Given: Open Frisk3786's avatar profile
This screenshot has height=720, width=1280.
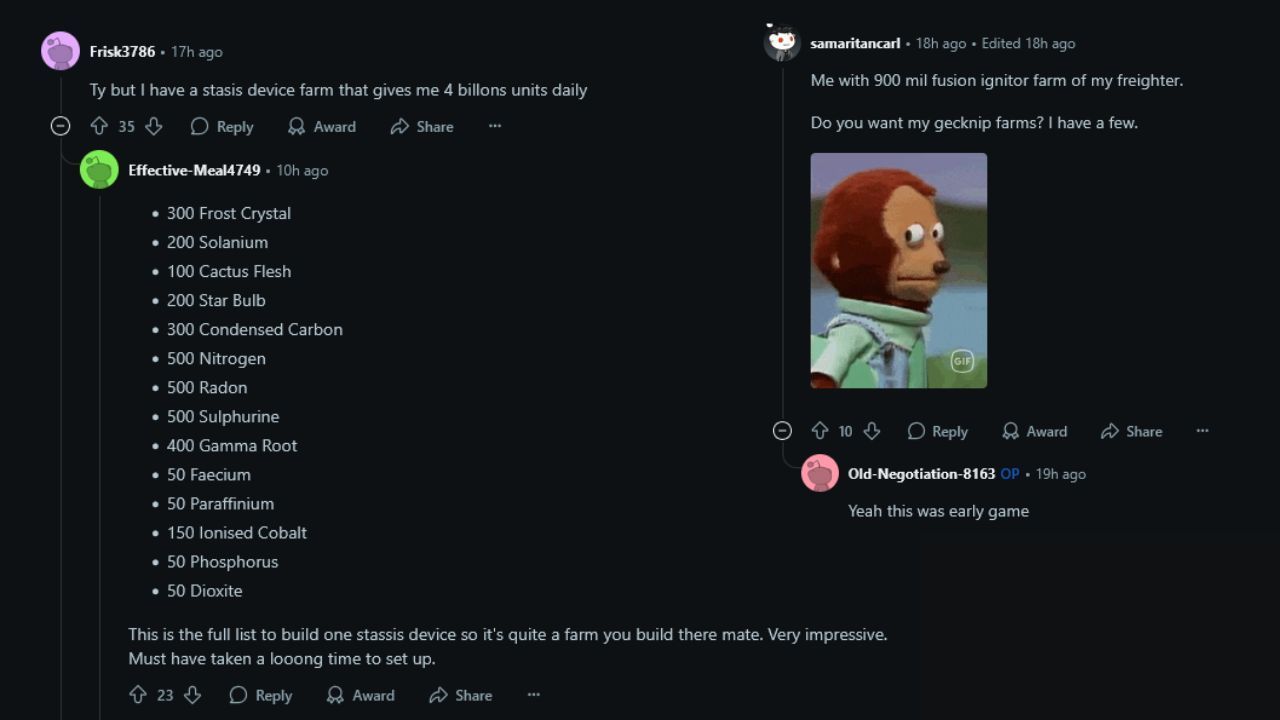Looking at the screenshot, I should click(60, 51).
